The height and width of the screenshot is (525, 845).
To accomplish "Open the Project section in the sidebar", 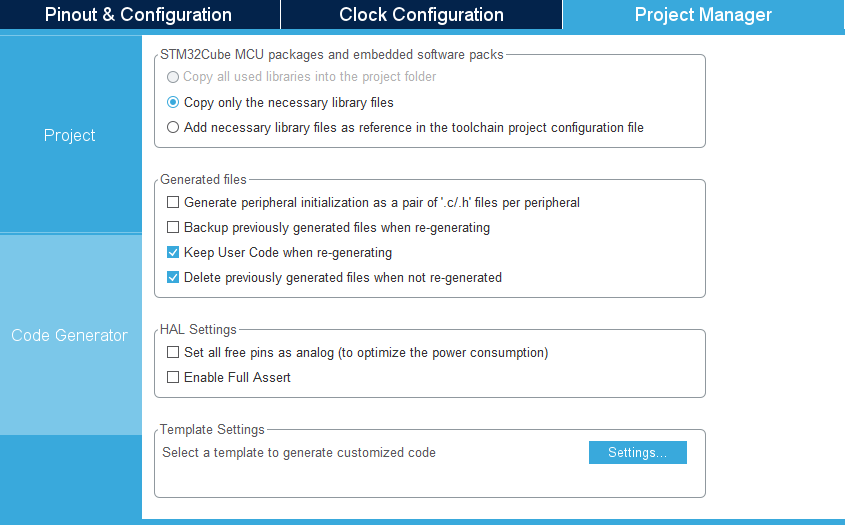I will coord(70,135).
